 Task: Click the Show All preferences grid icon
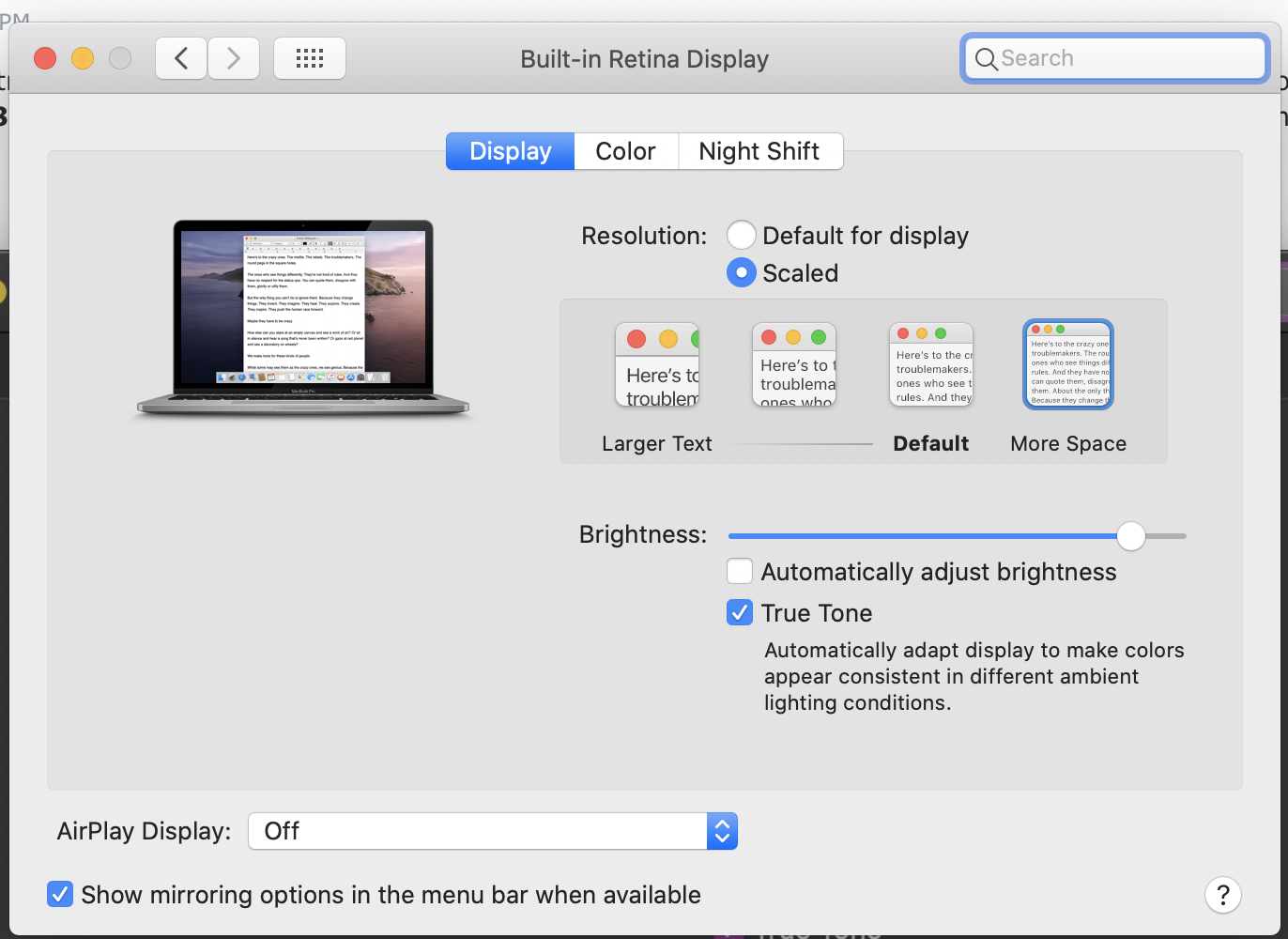(309, 57)
